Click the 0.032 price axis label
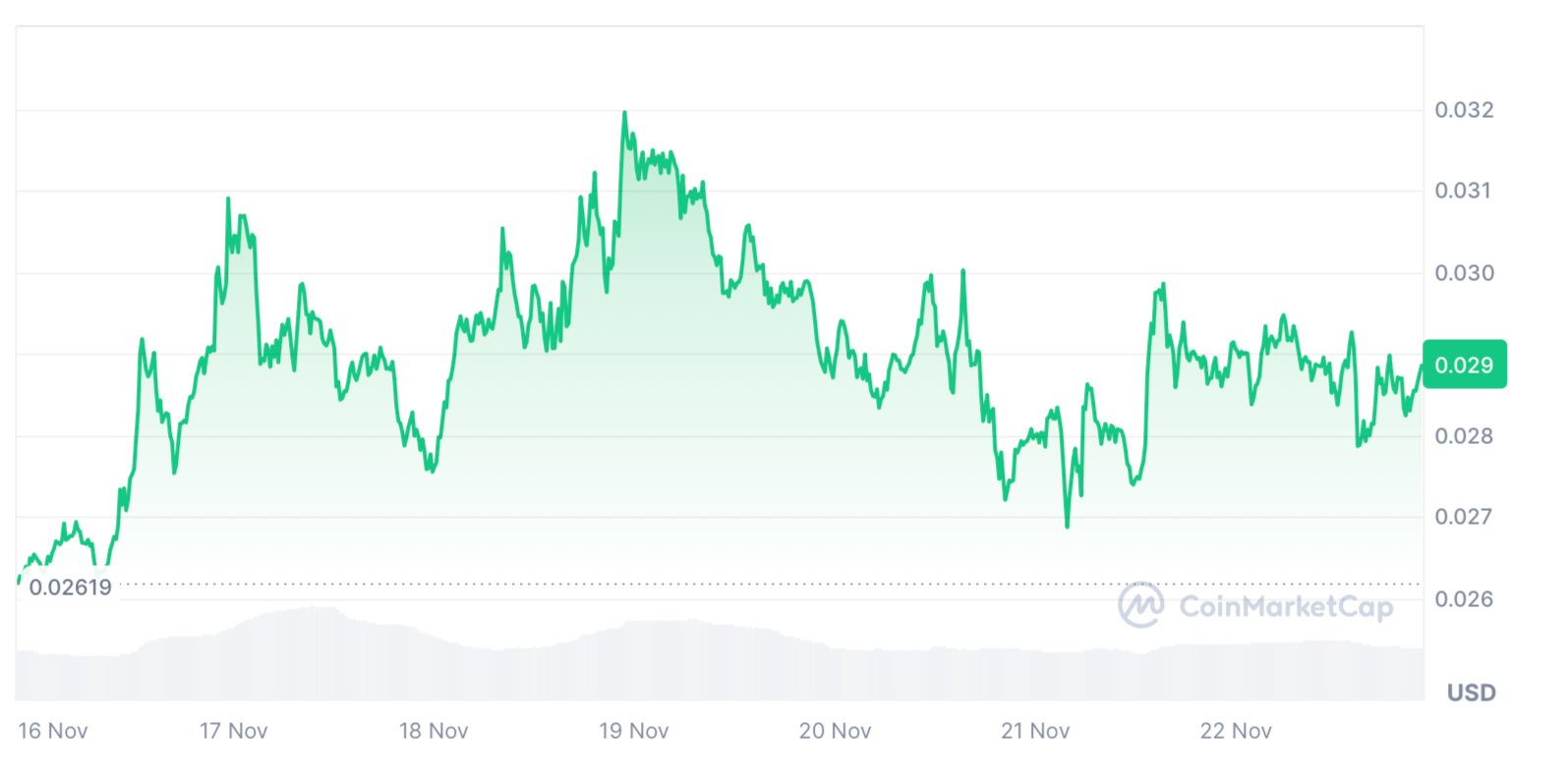The width and height of the screenshot is (1567, 784). click(1464, 110)
